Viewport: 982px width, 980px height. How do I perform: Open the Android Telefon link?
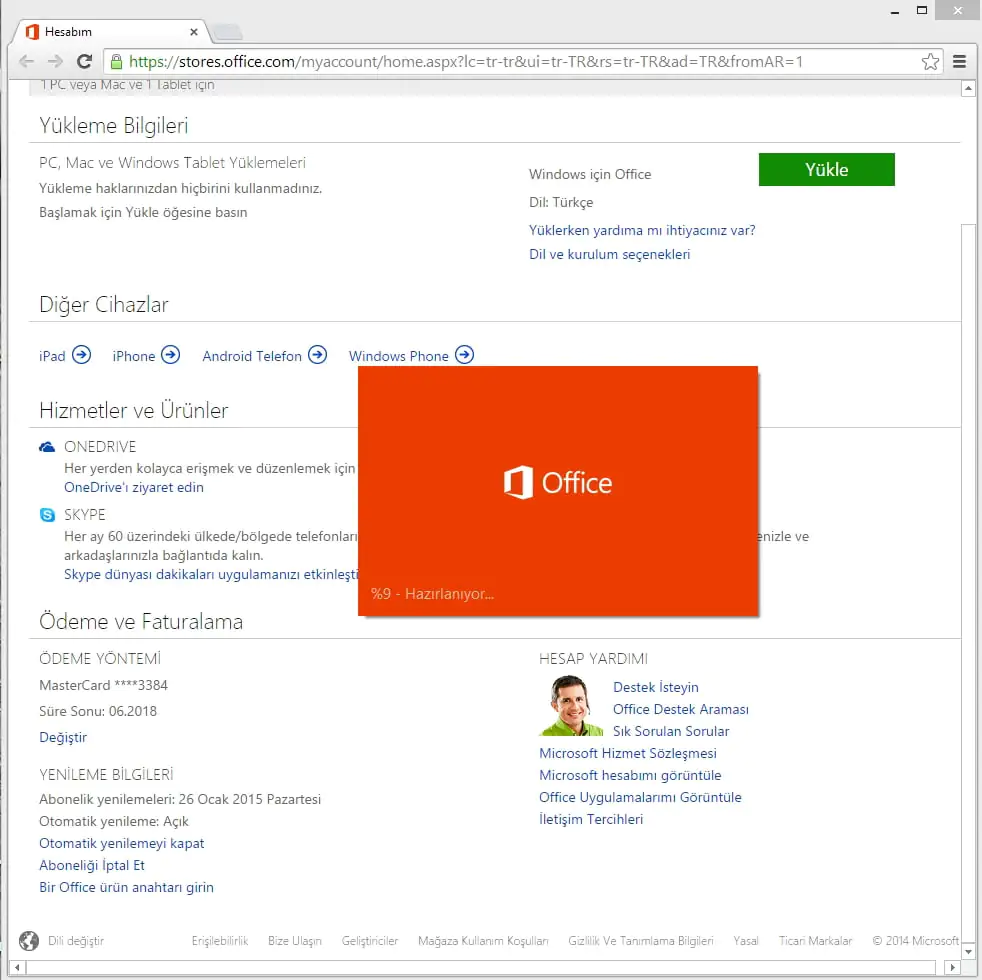click(252, 356)
